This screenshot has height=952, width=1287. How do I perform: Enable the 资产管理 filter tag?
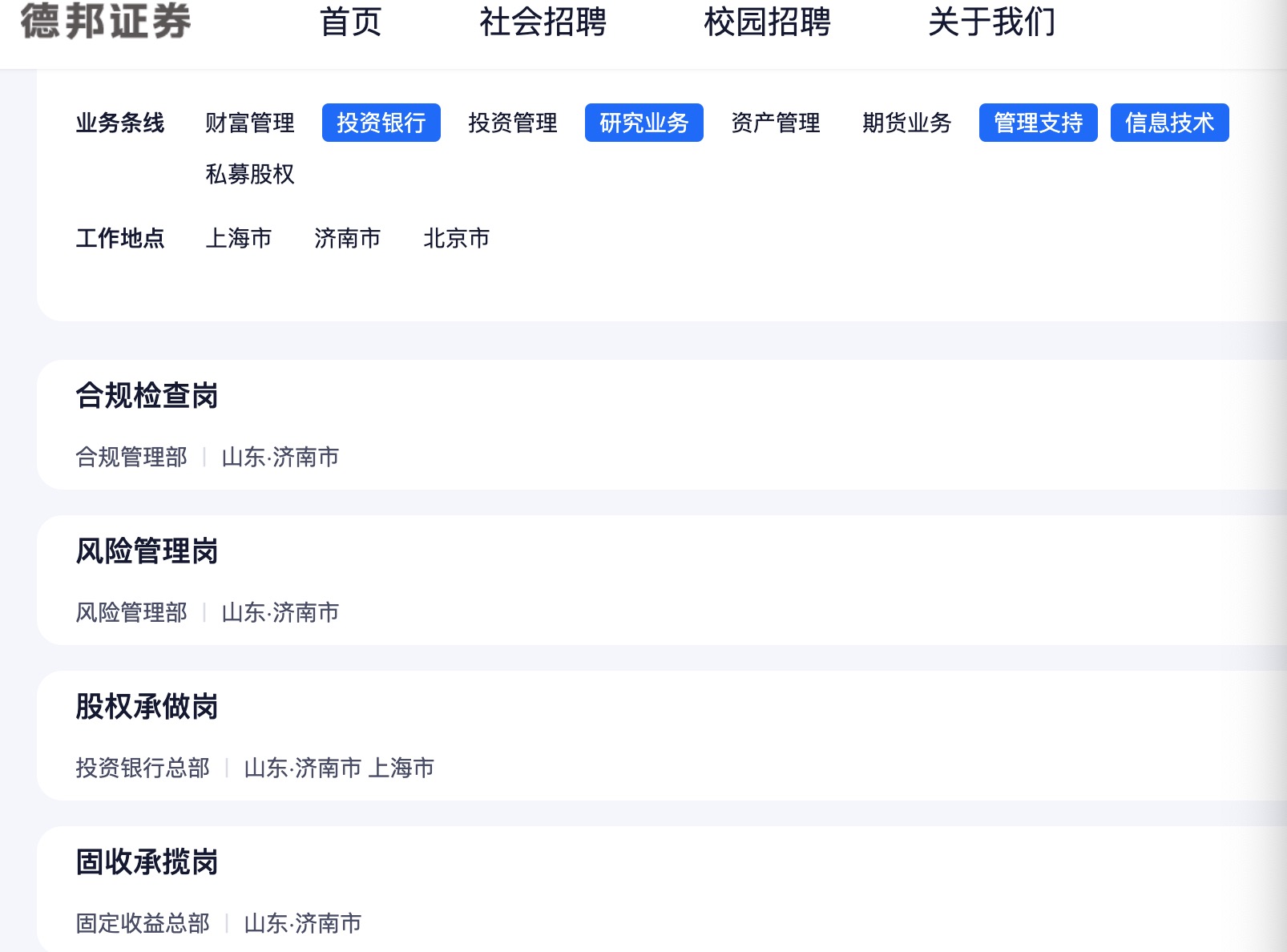click(775, 123)
